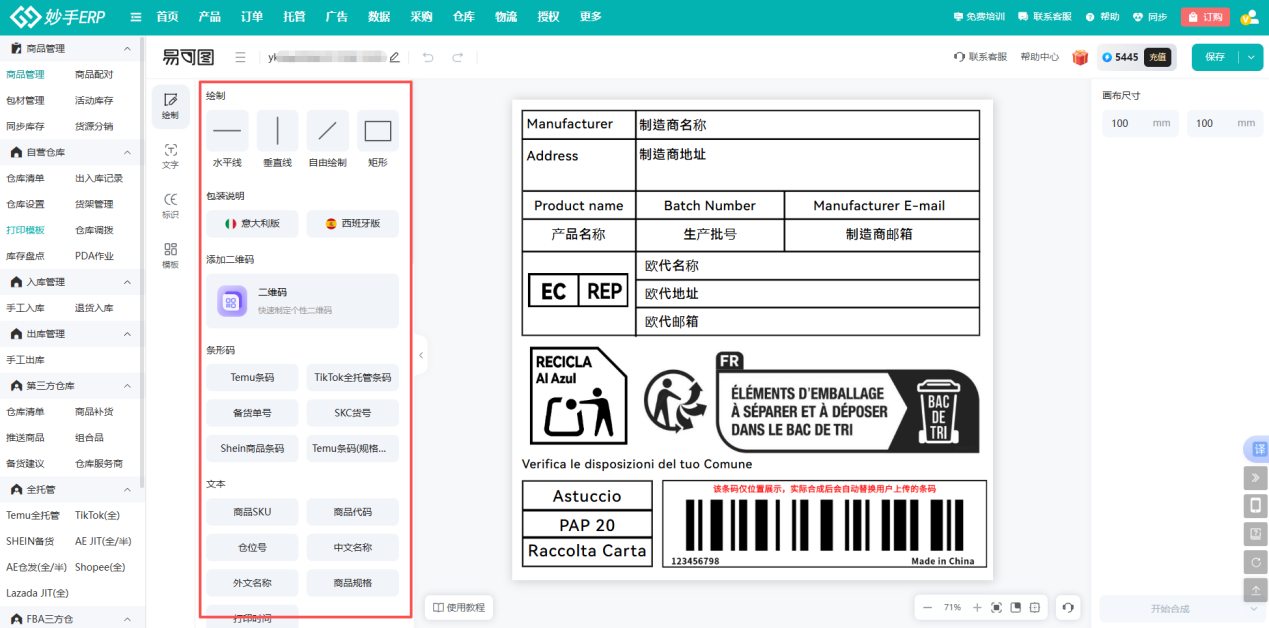Open the 文字 text panel in sidebar
The height and width of the screenshot is (628, 1269).
(170, 155)
